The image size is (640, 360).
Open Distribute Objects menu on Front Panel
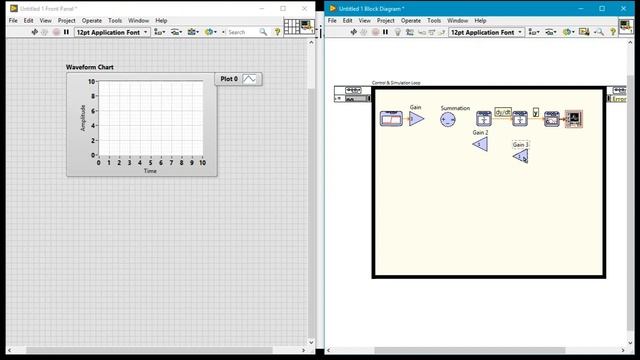[176, 32]
